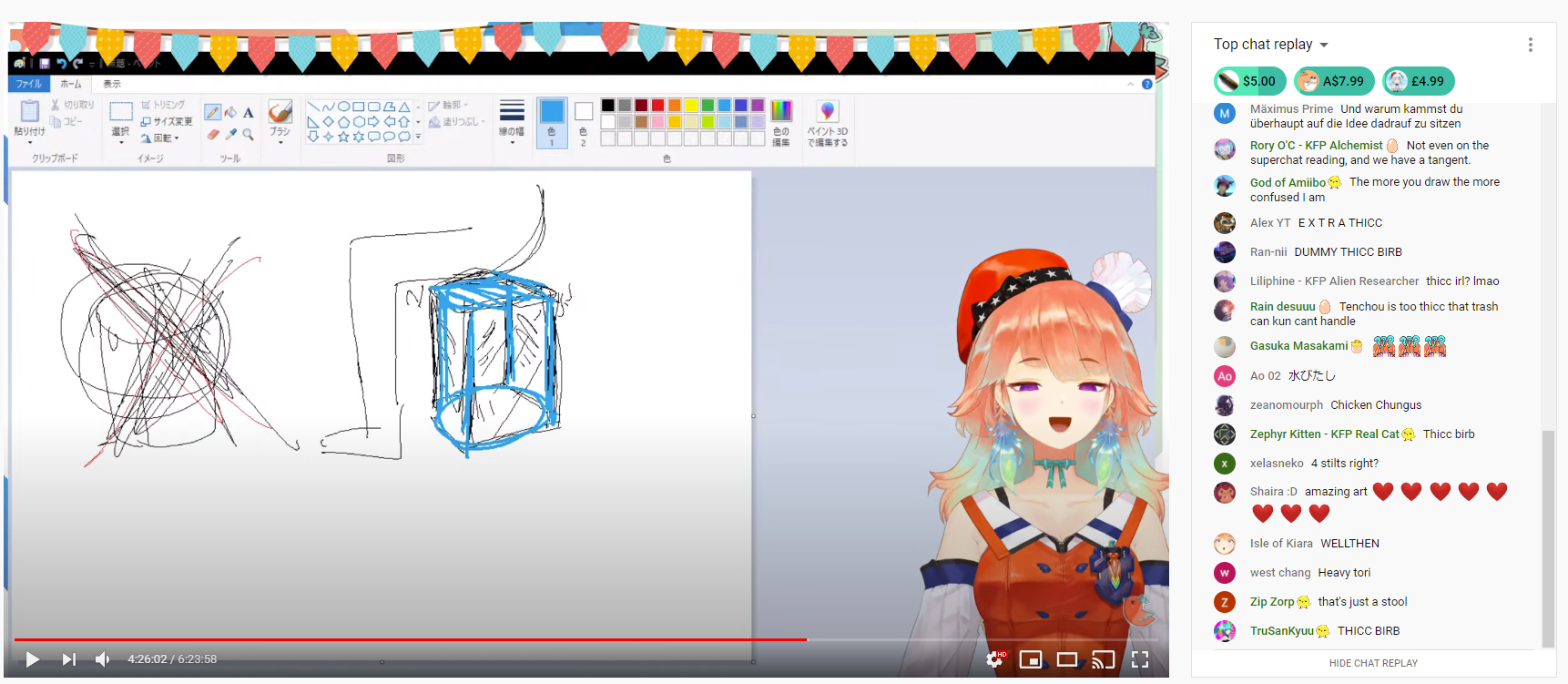Select the Eraser tool

213,134
